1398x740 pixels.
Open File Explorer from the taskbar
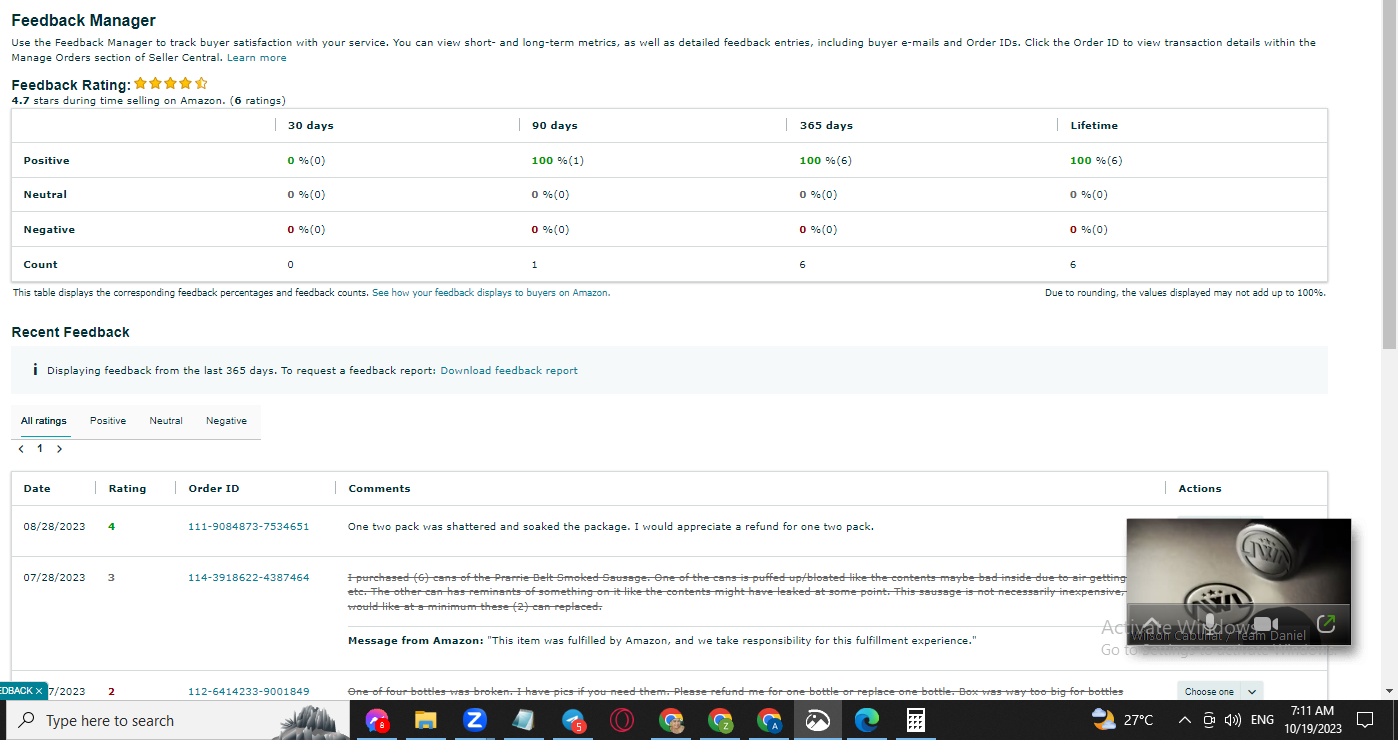point(426,720)
